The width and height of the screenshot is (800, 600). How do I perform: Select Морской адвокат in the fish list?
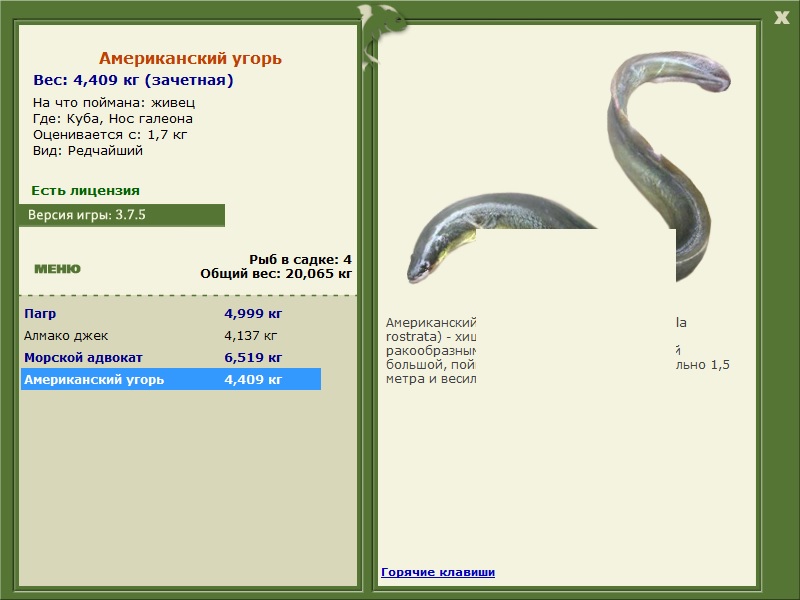[x=83, y=358]
